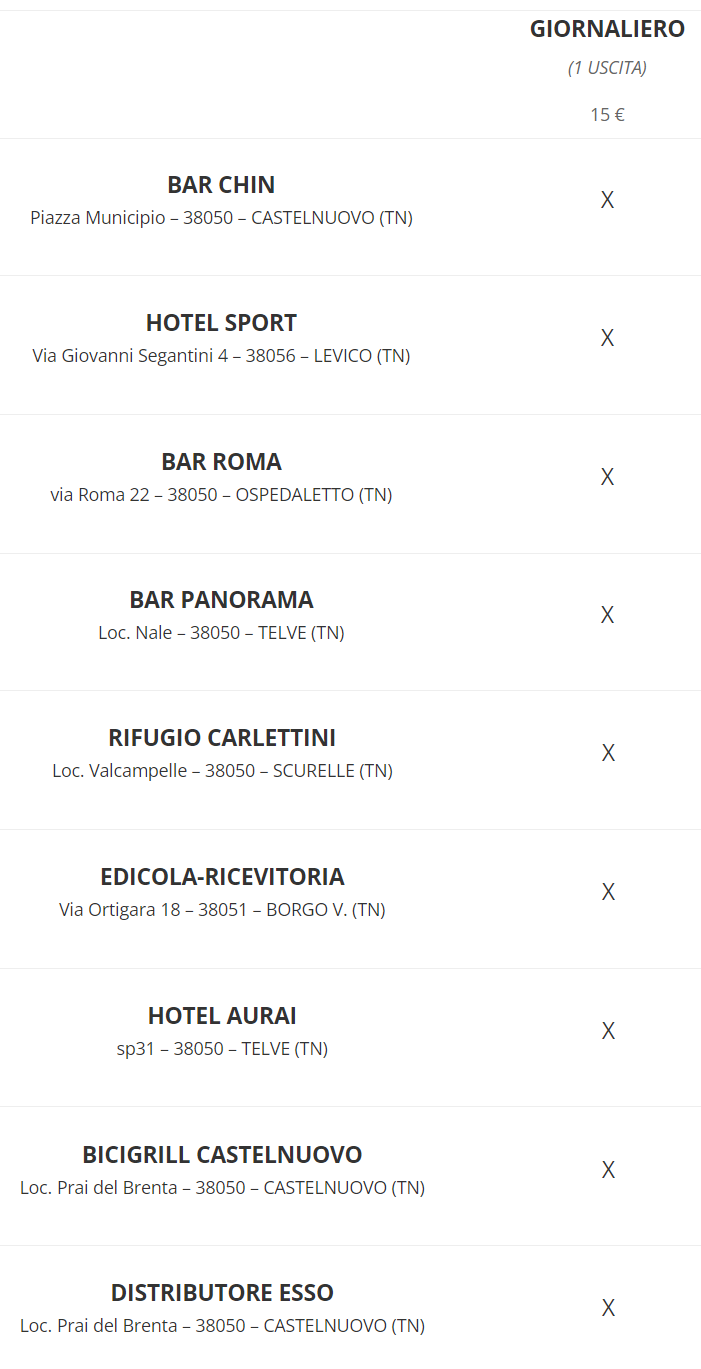Click the BICIGRILL CASTELNUOVO heading
The width and height of the screenshot is (701, 1369).
(222, 1155)
